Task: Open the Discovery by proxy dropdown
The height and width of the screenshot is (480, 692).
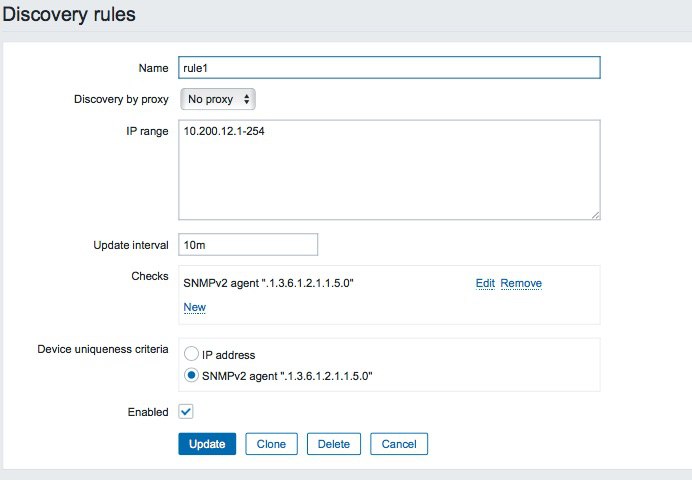Action: [218, 99]
